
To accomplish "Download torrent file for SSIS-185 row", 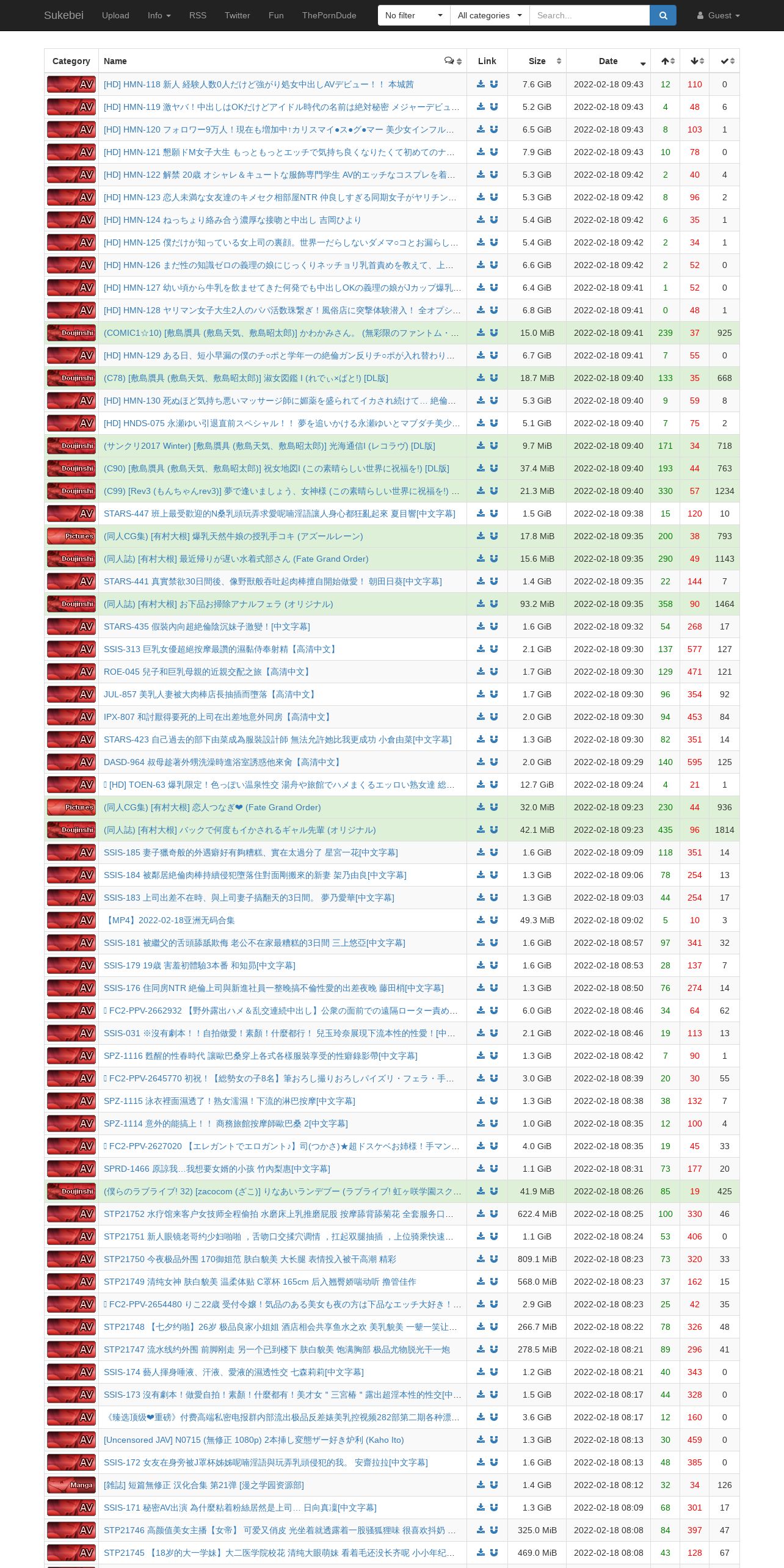I will [x=481, y=852].
